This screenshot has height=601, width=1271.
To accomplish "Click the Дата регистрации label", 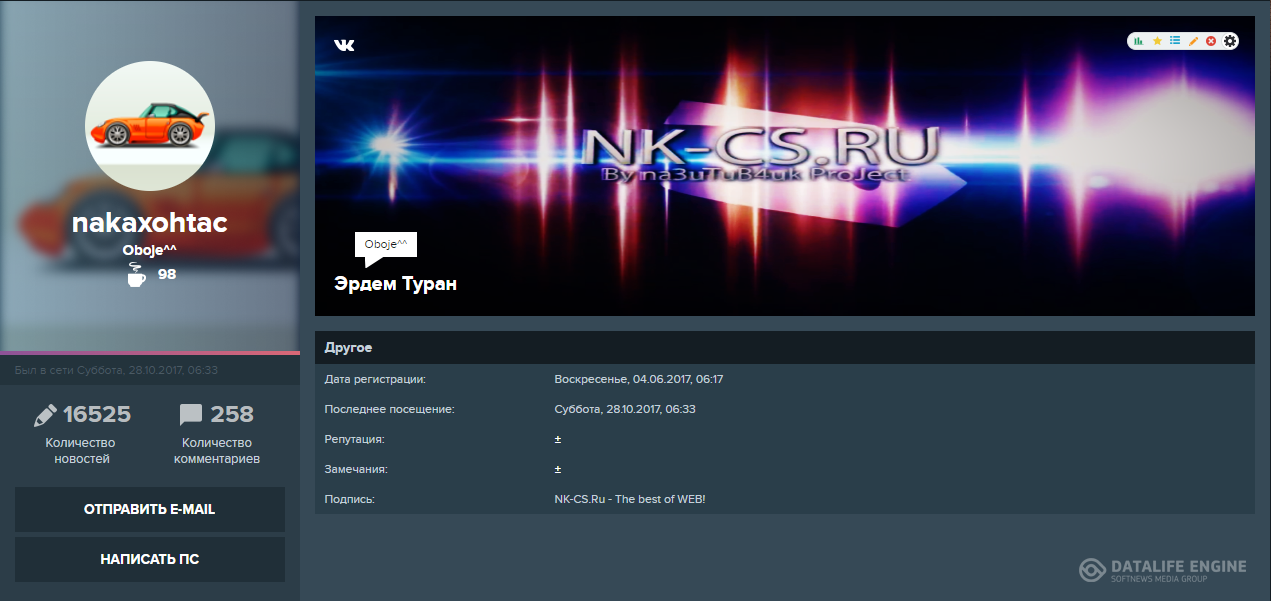I will click(375, 379).
